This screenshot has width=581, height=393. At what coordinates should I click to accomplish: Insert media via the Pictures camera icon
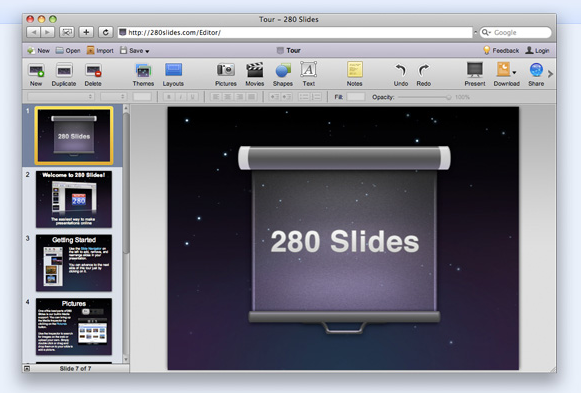click(x=226, y=70)
